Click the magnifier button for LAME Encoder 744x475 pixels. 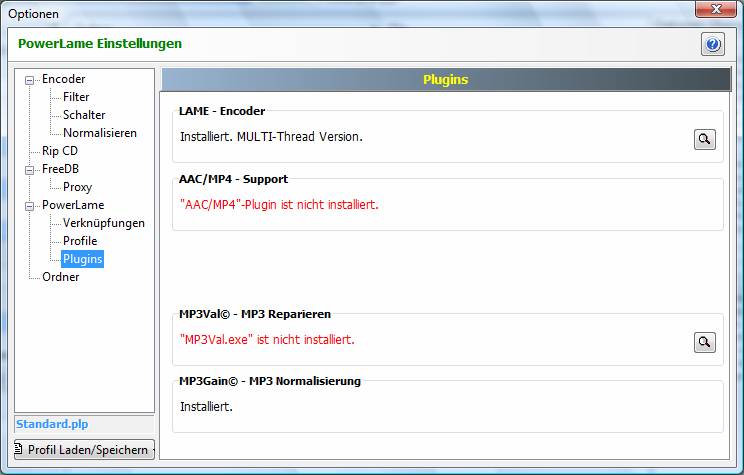point(705,139)
